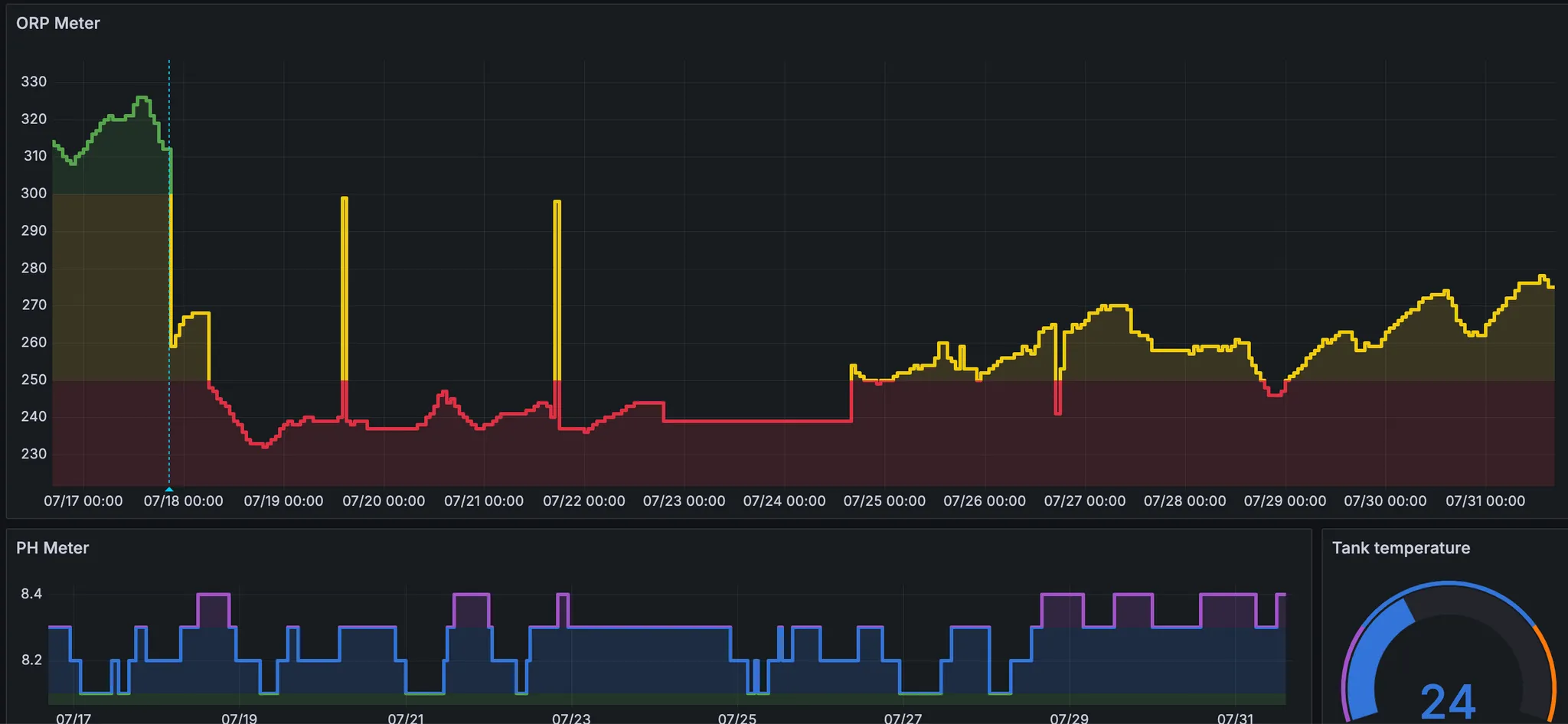The height and width of the screenshot is (724, 1568).
Task: Click the top of first yellow ORP spike
Action: click(345, 198)
